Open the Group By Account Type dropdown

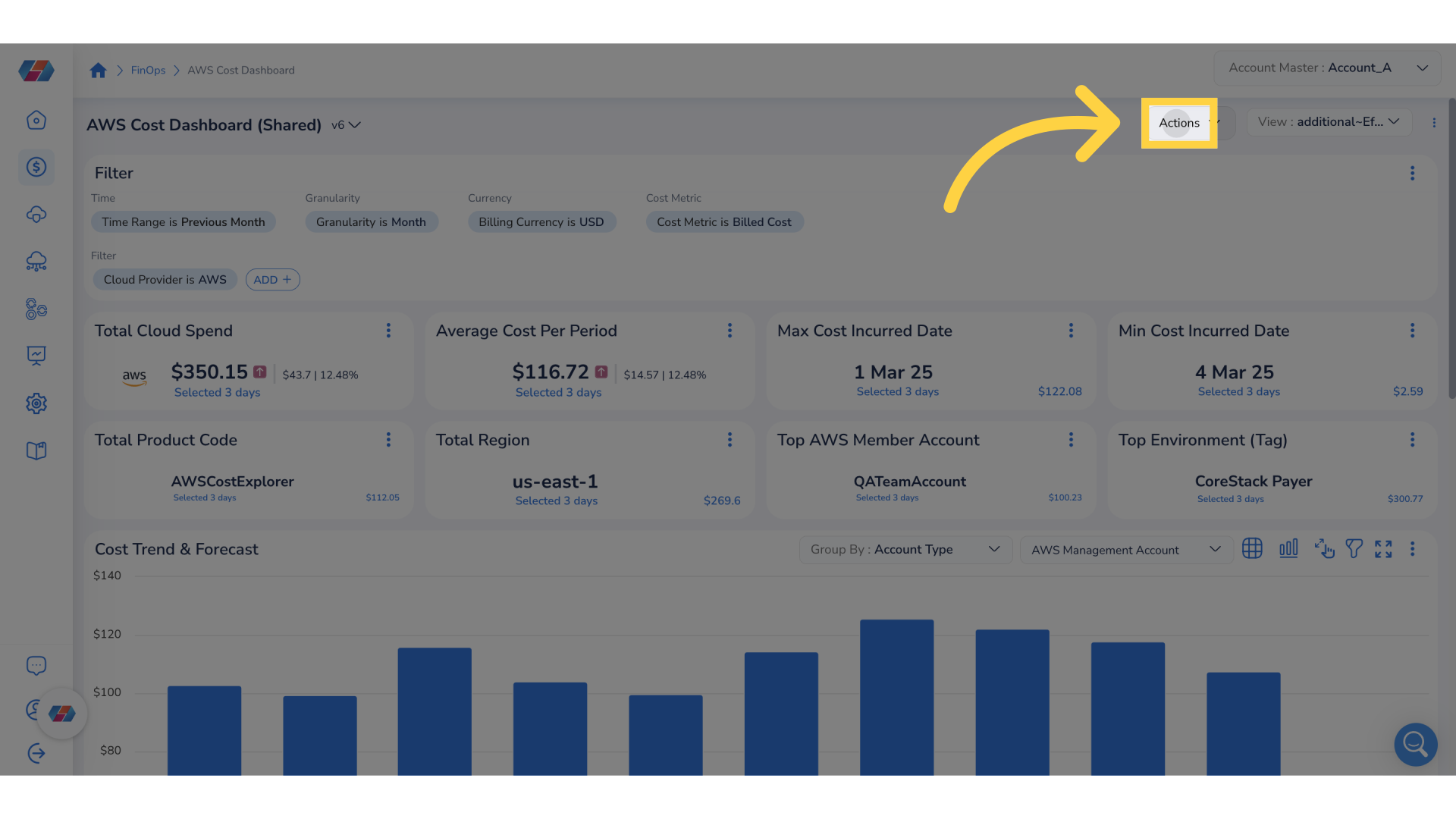(905, 549)
